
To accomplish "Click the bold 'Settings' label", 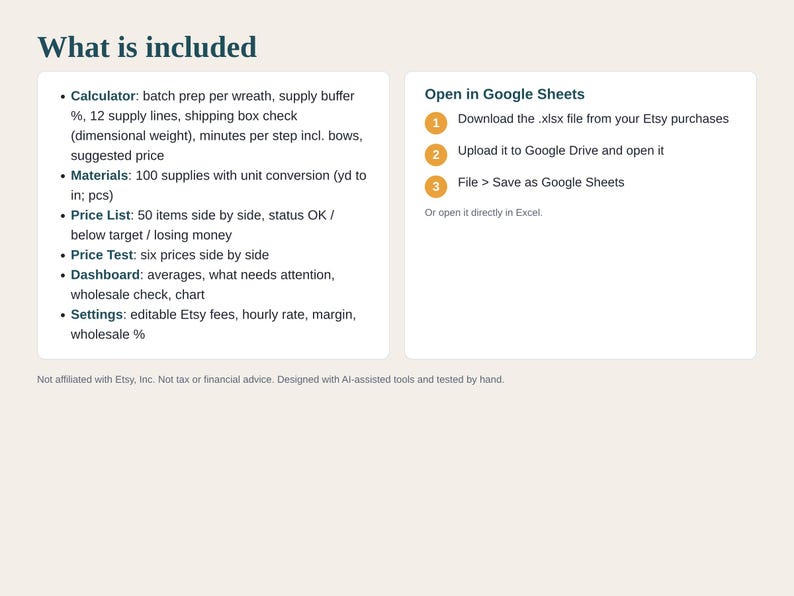I will point(97,314).
